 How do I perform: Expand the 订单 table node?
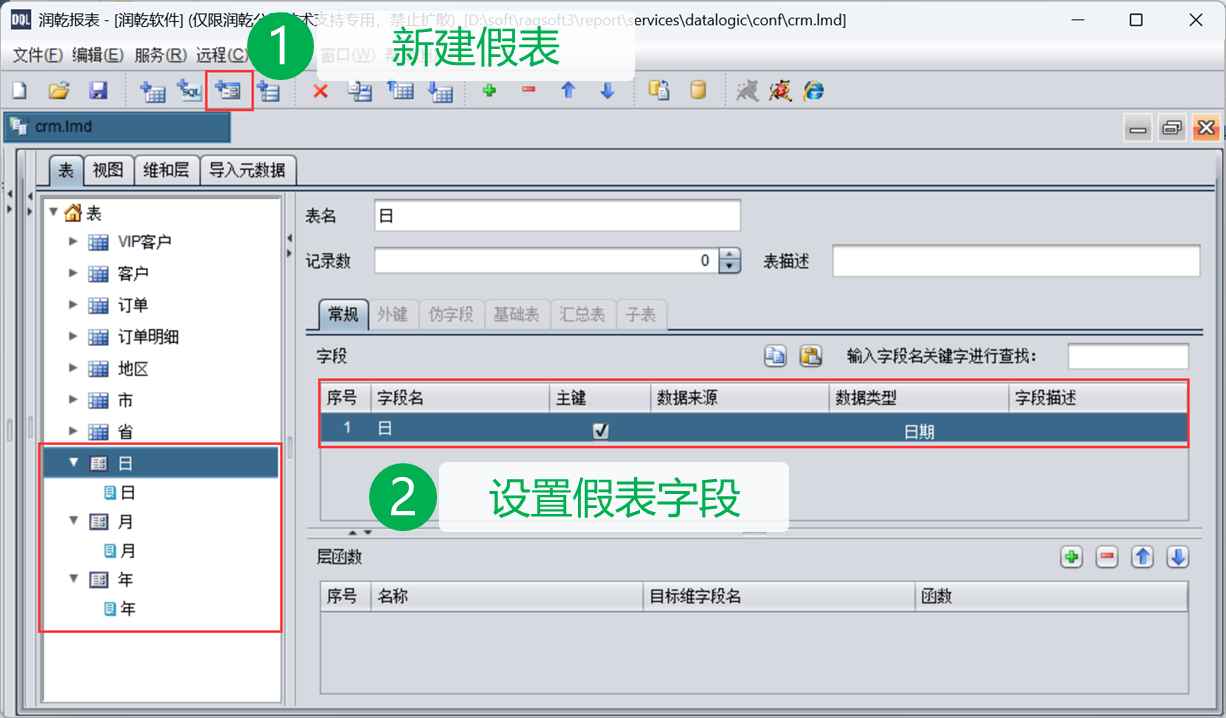73,305
